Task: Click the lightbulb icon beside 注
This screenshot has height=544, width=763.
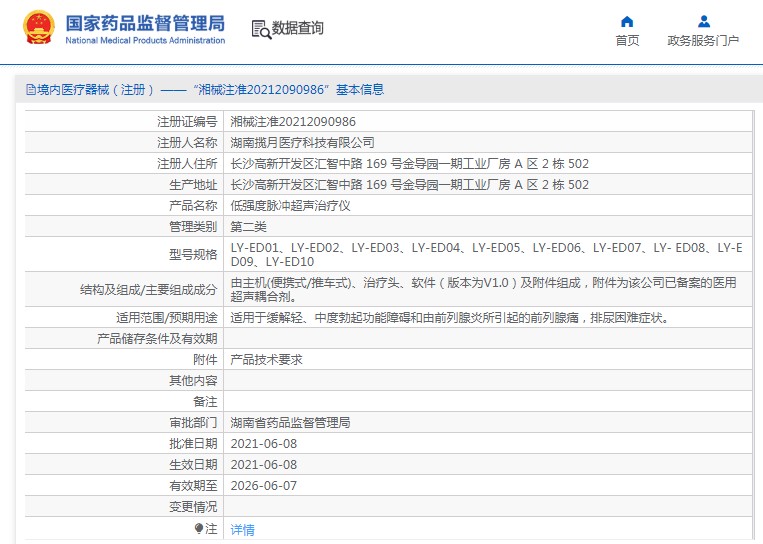Action: 198,528
